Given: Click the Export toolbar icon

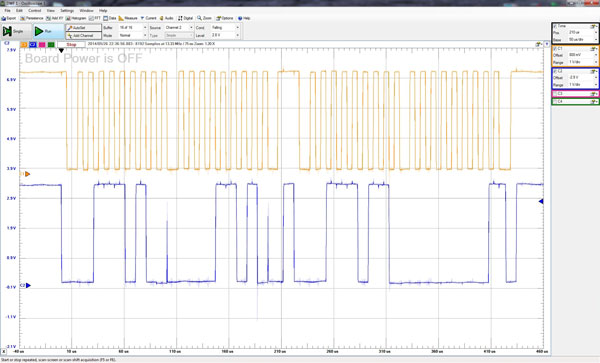Looking at the screenshot, I should (x=9, y=18).
